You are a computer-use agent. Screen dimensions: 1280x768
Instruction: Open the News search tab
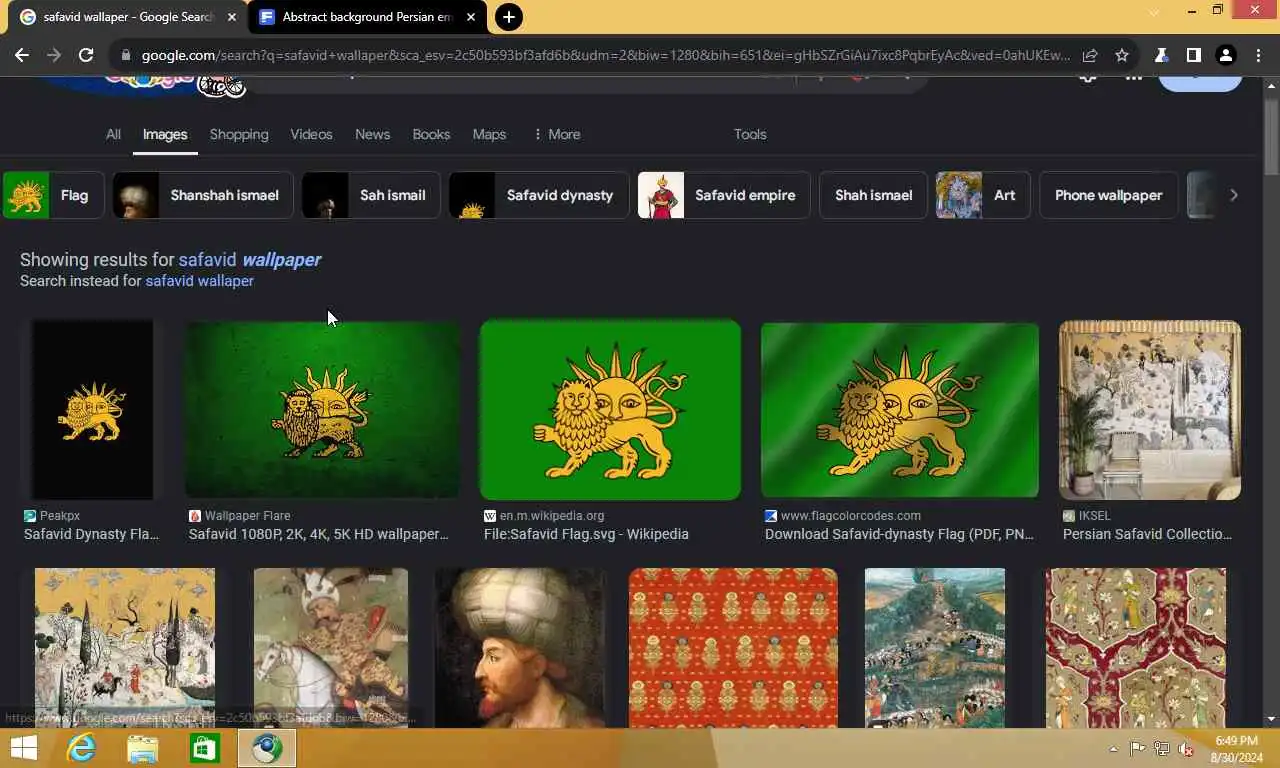372,134
